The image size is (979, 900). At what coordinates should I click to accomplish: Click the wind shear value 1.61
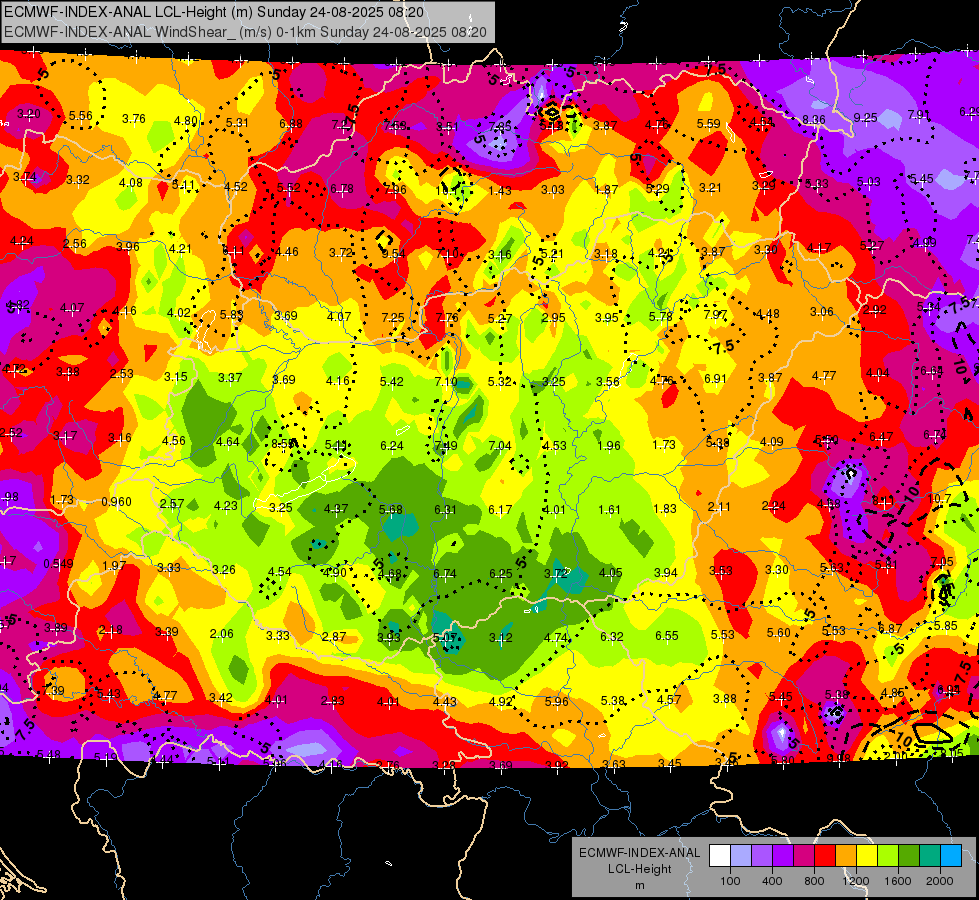tap(609, 510)
